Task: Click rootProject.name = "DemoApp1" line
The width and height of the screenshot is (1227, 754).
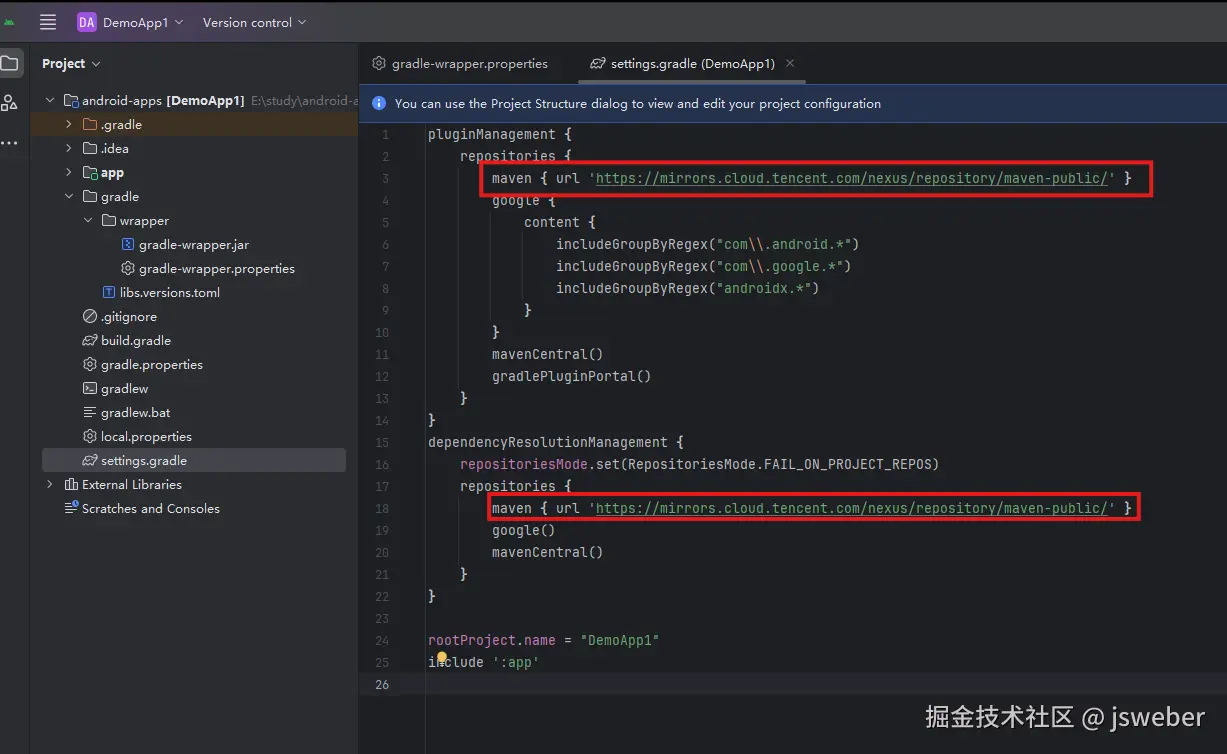Action: [543, 640]
